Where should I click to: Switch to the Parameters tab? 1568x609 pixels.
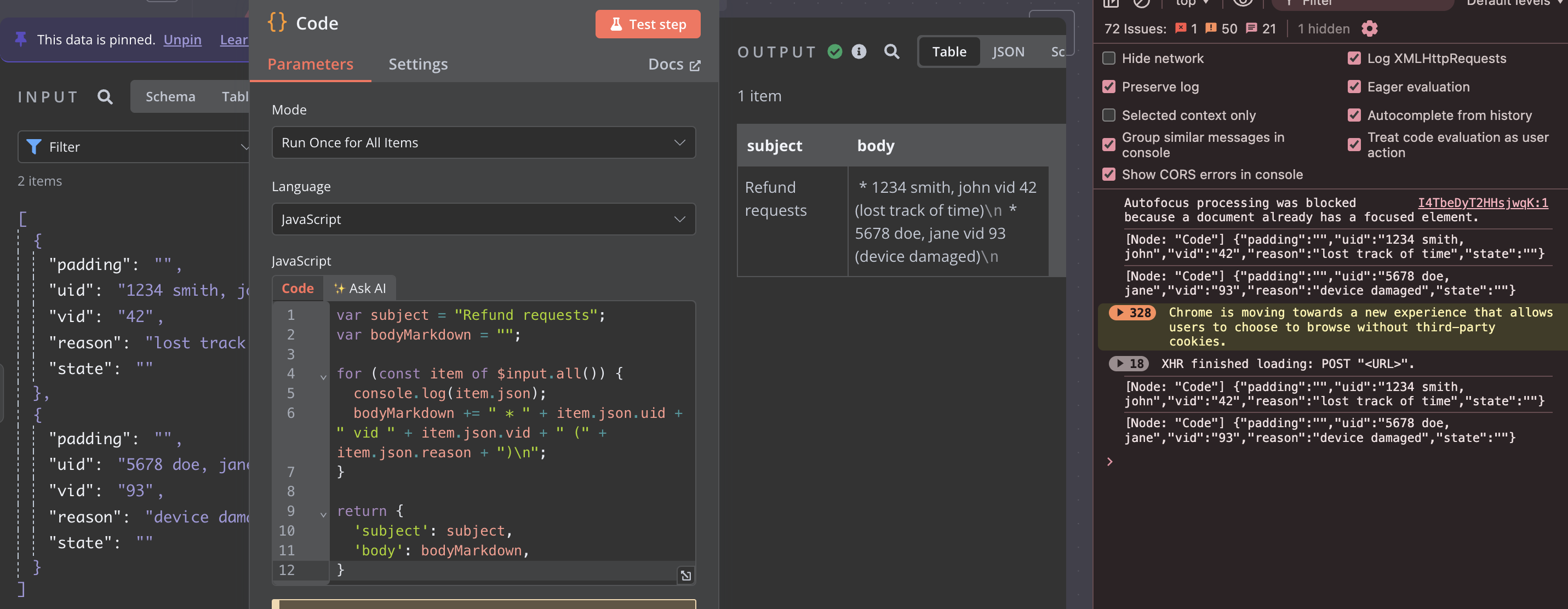[x=310, y=65]
